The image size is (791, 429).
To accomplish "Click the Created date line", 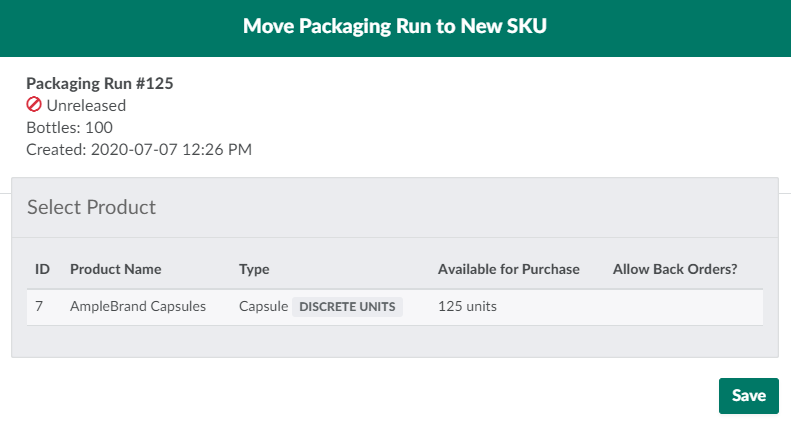I will pyautogui.click(x=138, y=150).
